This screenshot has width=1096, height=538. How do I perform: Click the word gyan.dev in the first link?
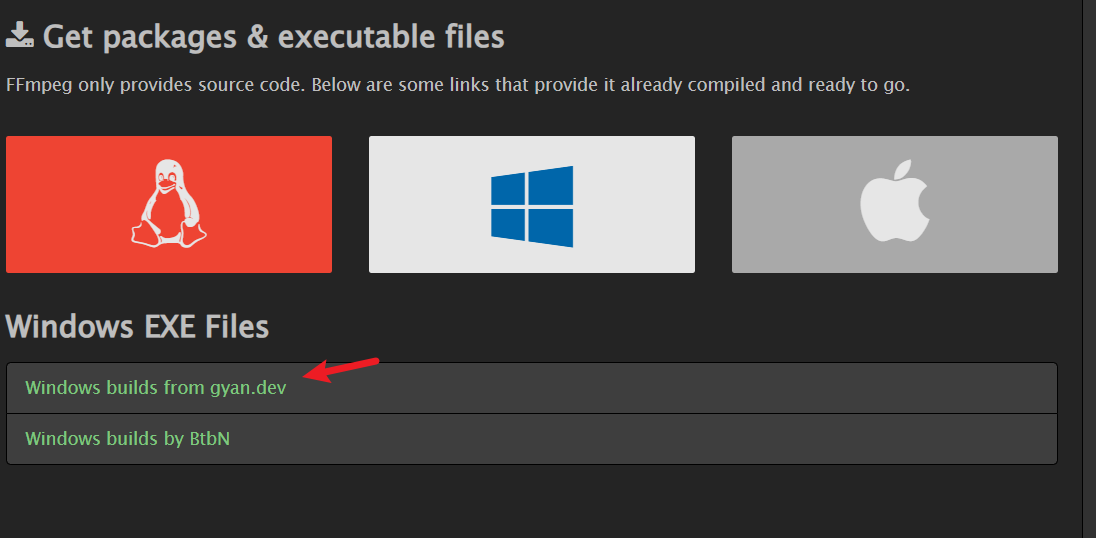point(248,388)
